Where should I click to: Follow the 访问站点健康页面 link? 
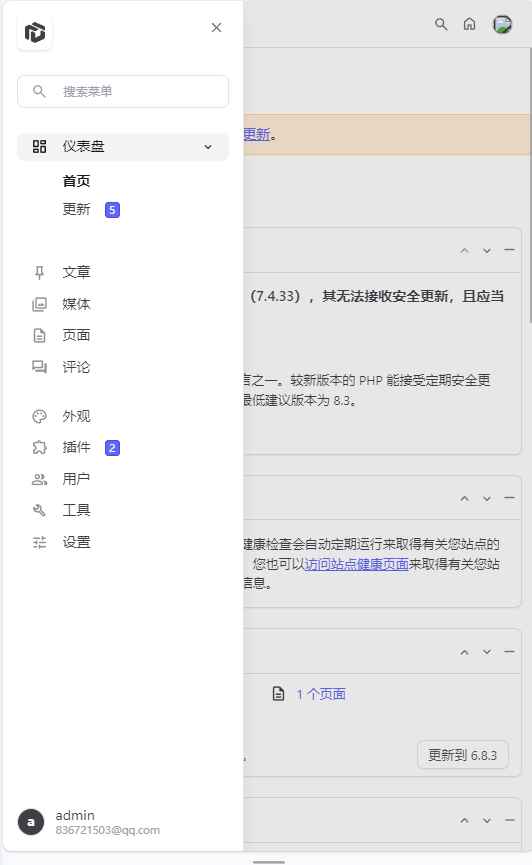click(x=357, y=564)
